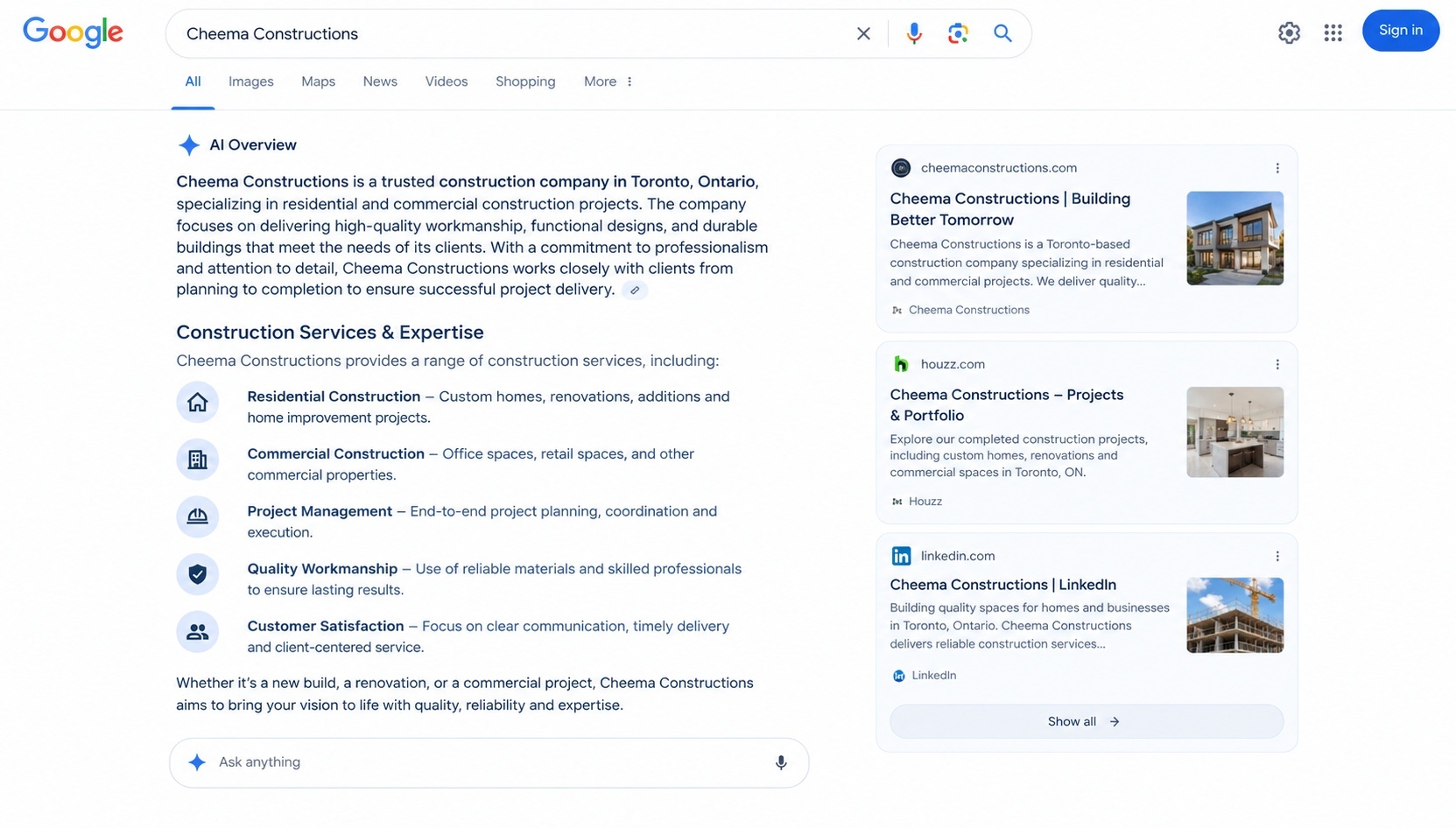The width and height of the screenshot is (1456, 828).
Task: Open options for linkedin.com result
Action: 1277,556
